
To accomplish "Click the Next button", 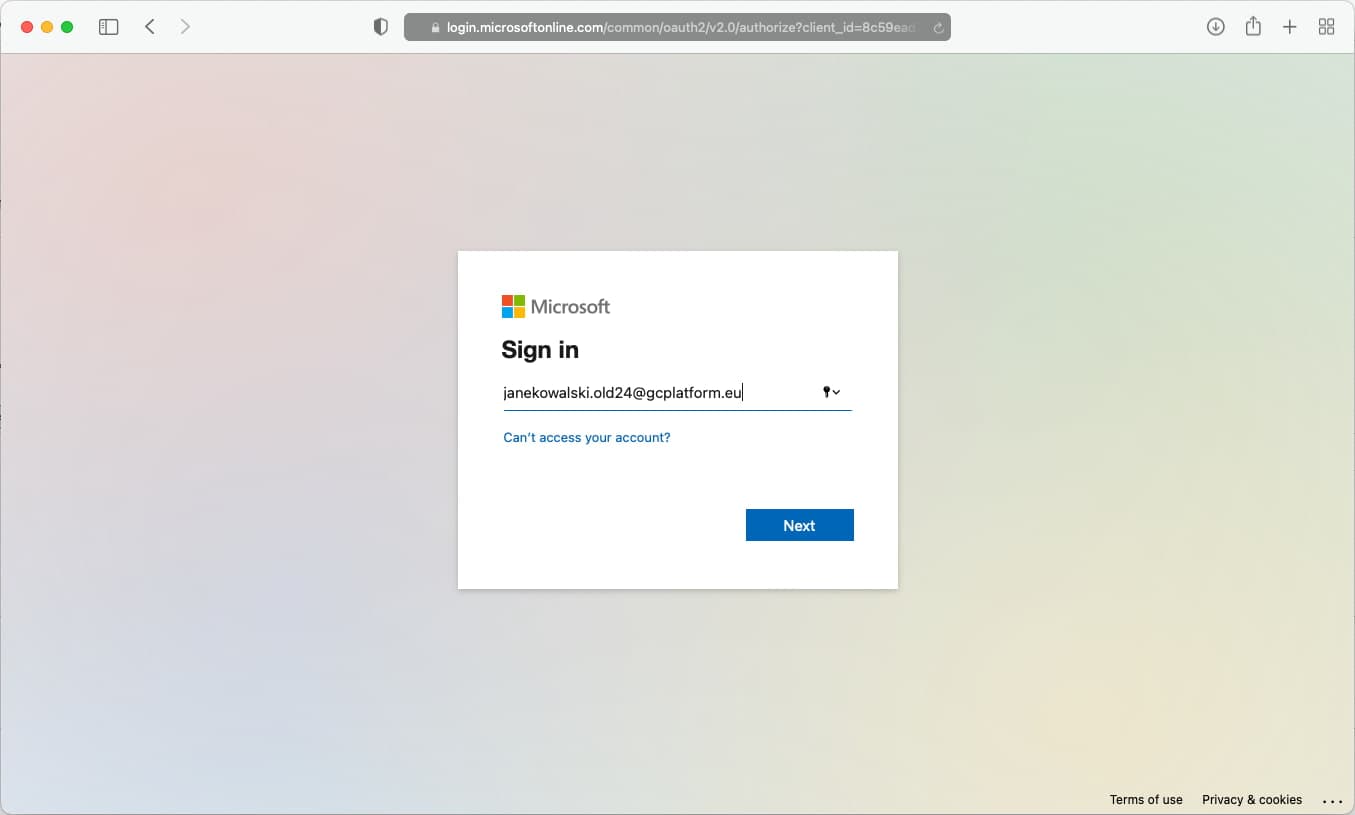I will (800, 525).
